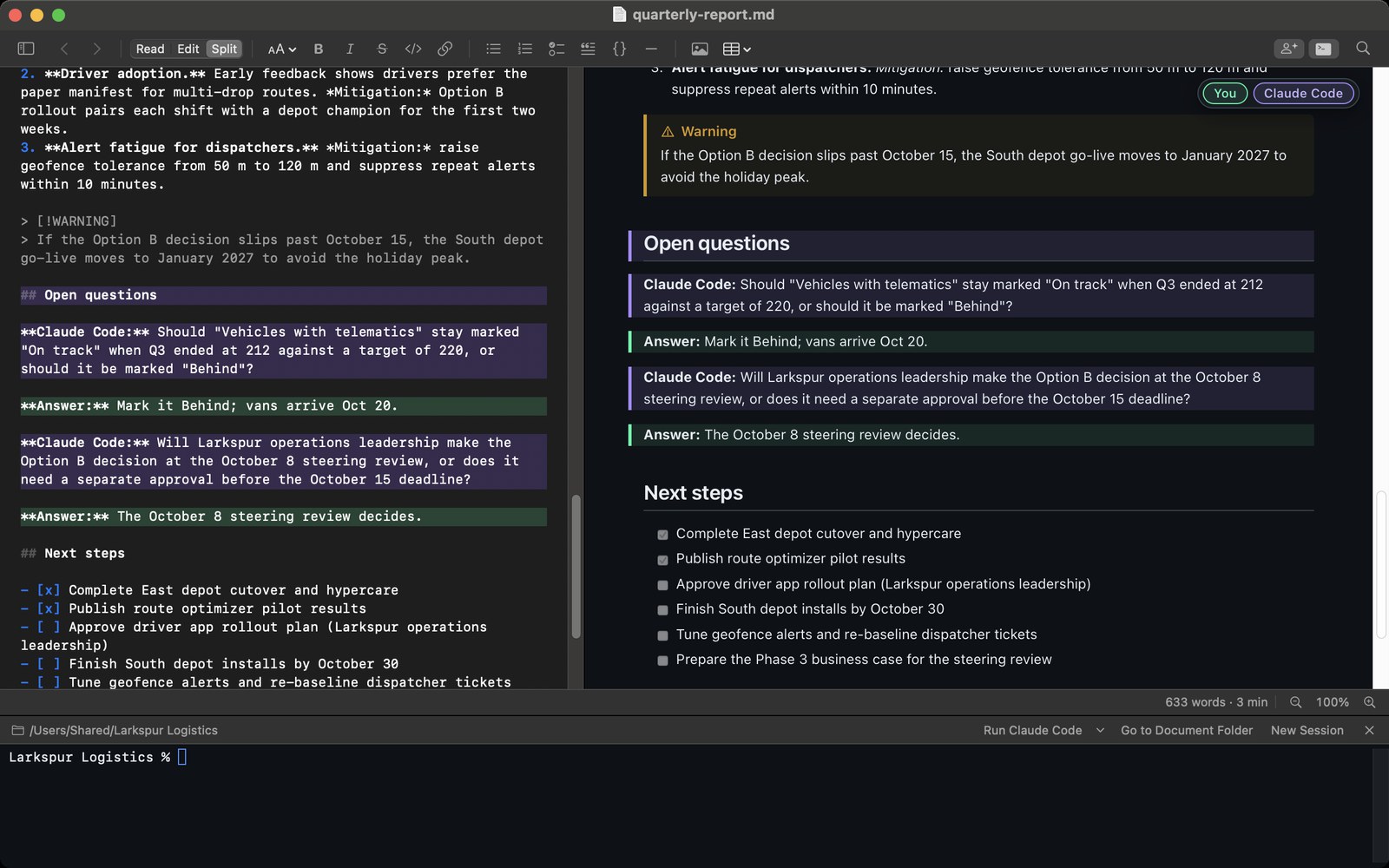This screenshot has height=868, width=1389.
Task: Click Run Claude Code in terminal bar
Action: 1032,730
